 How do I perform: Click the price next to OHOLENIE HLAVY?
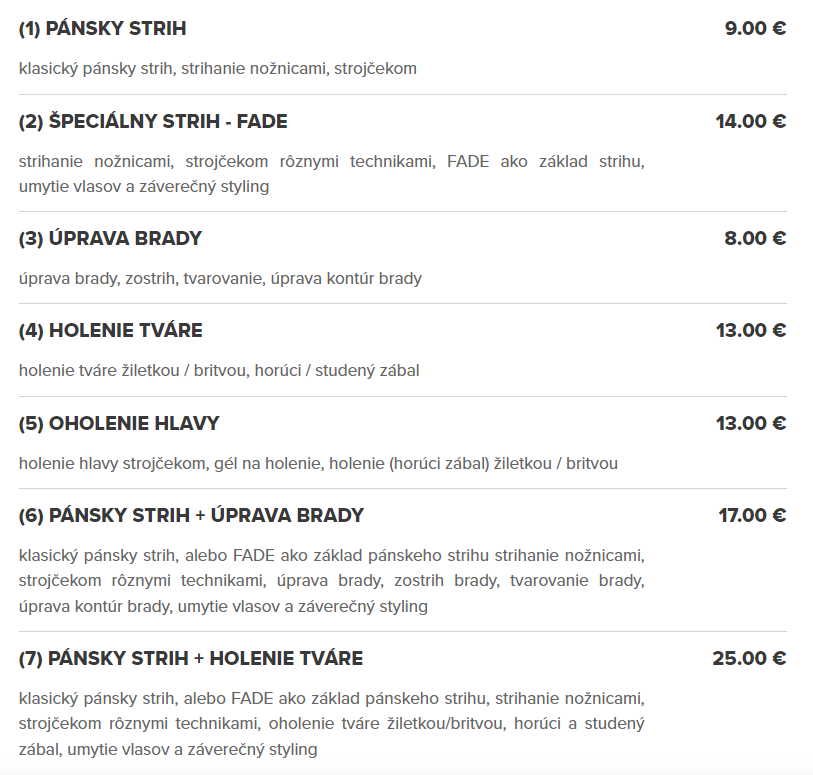[750, 424]
